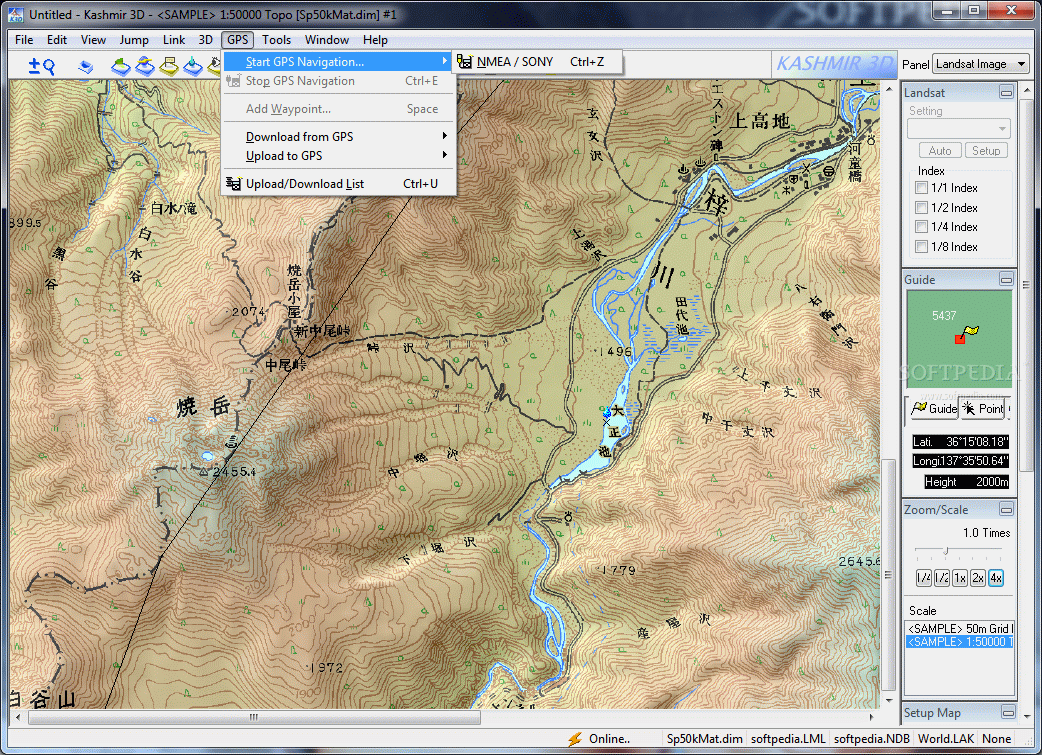1042x755 pixels.
Task: Click World.LAK in the status bar
Action: 946,738
